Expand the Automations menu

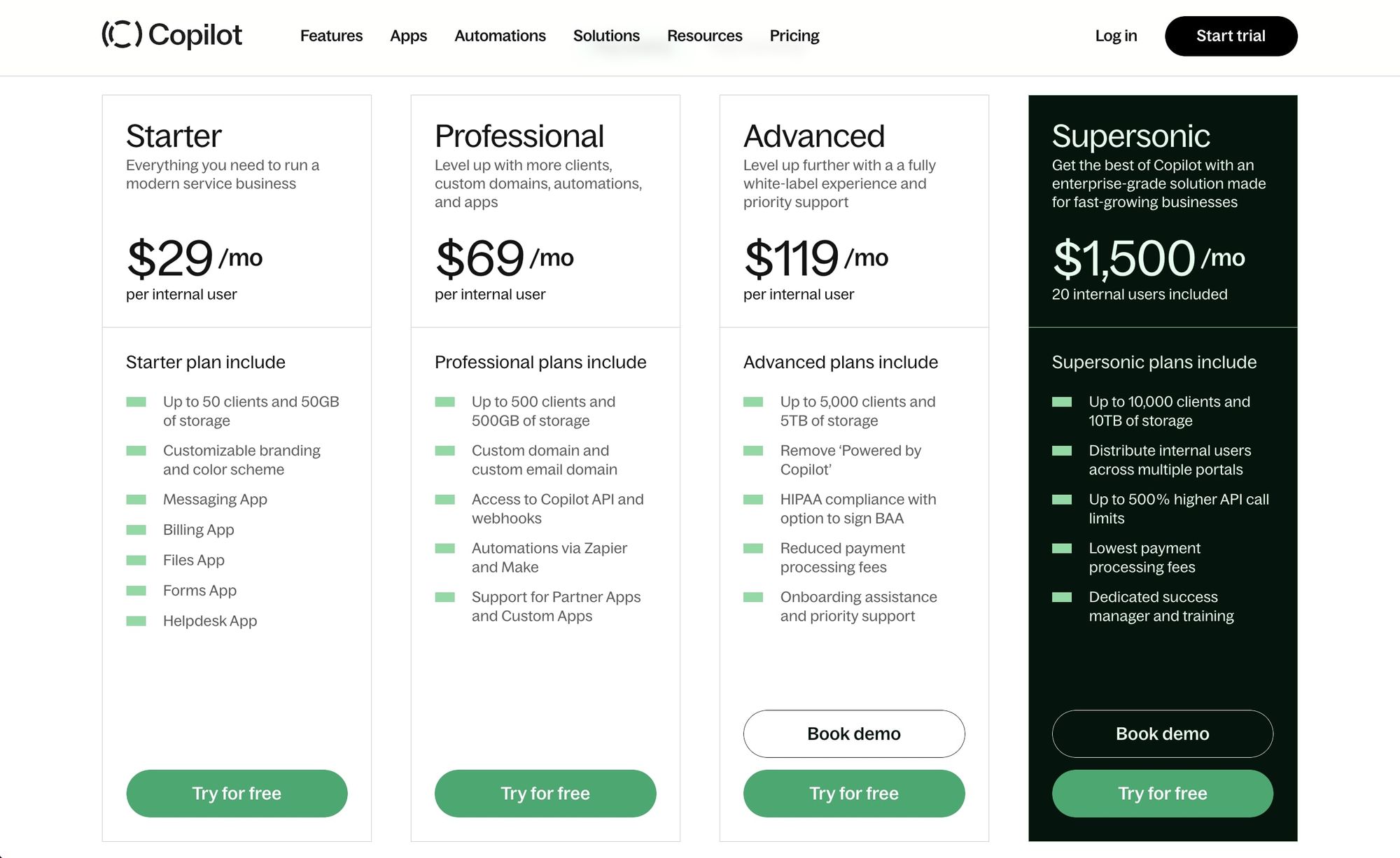pyautogui.click(x=500, y=36)
